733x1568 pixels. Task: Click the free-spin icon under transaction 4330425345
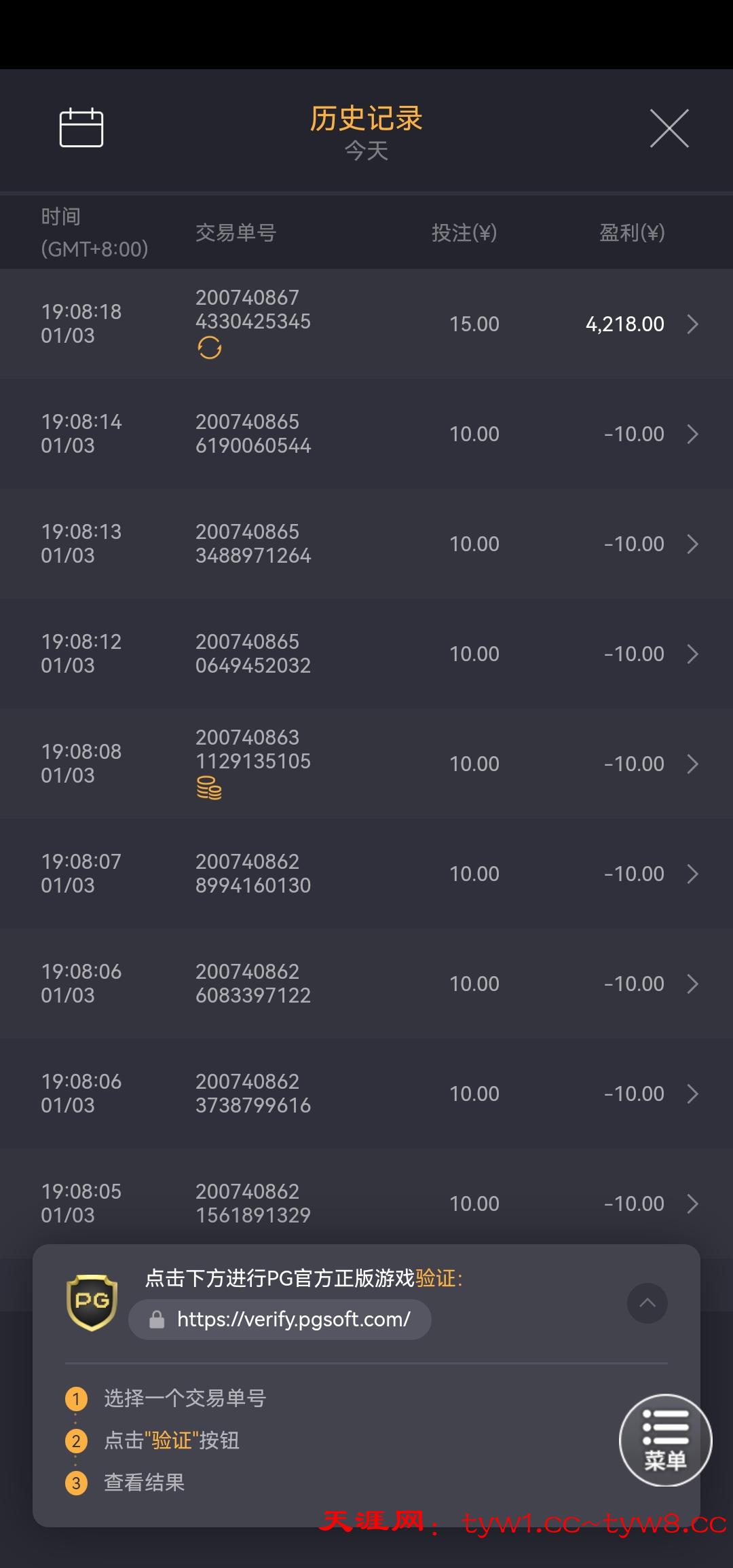(x=209, y=348)
